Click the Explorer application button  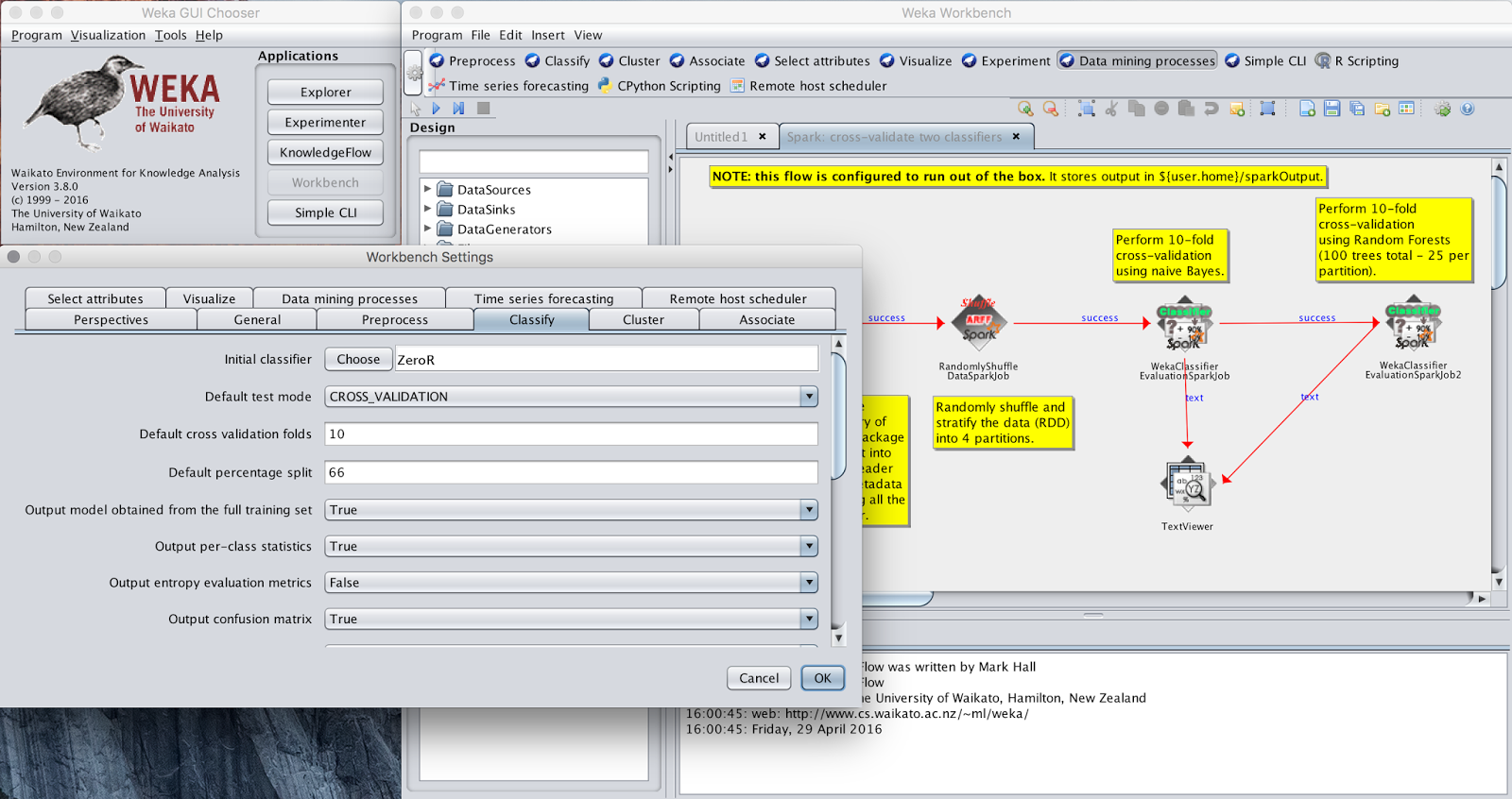coord(325,92)
